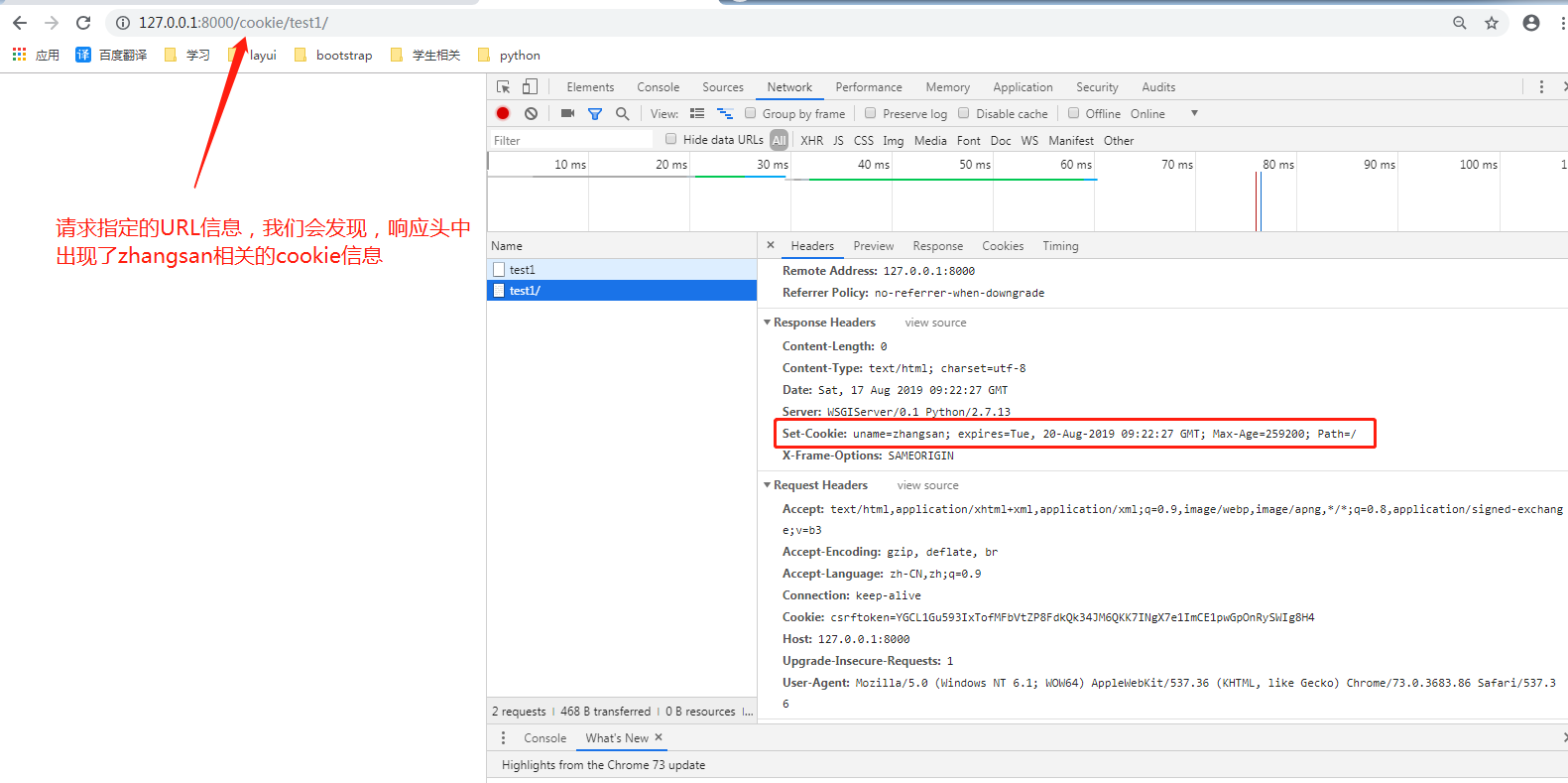Open the Online throttling dropdown
Screen dimensions: 1568x783
coord(1164,113)
